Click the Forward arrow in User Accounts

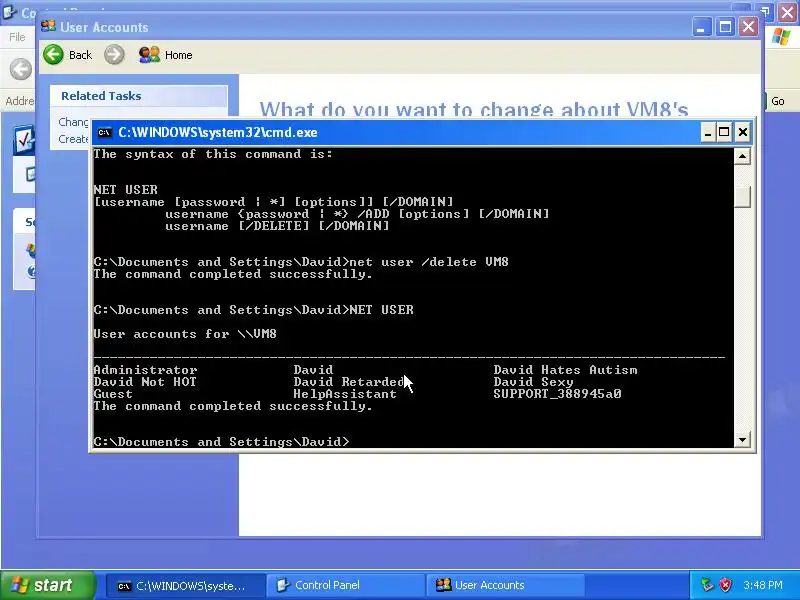[114, 55]
